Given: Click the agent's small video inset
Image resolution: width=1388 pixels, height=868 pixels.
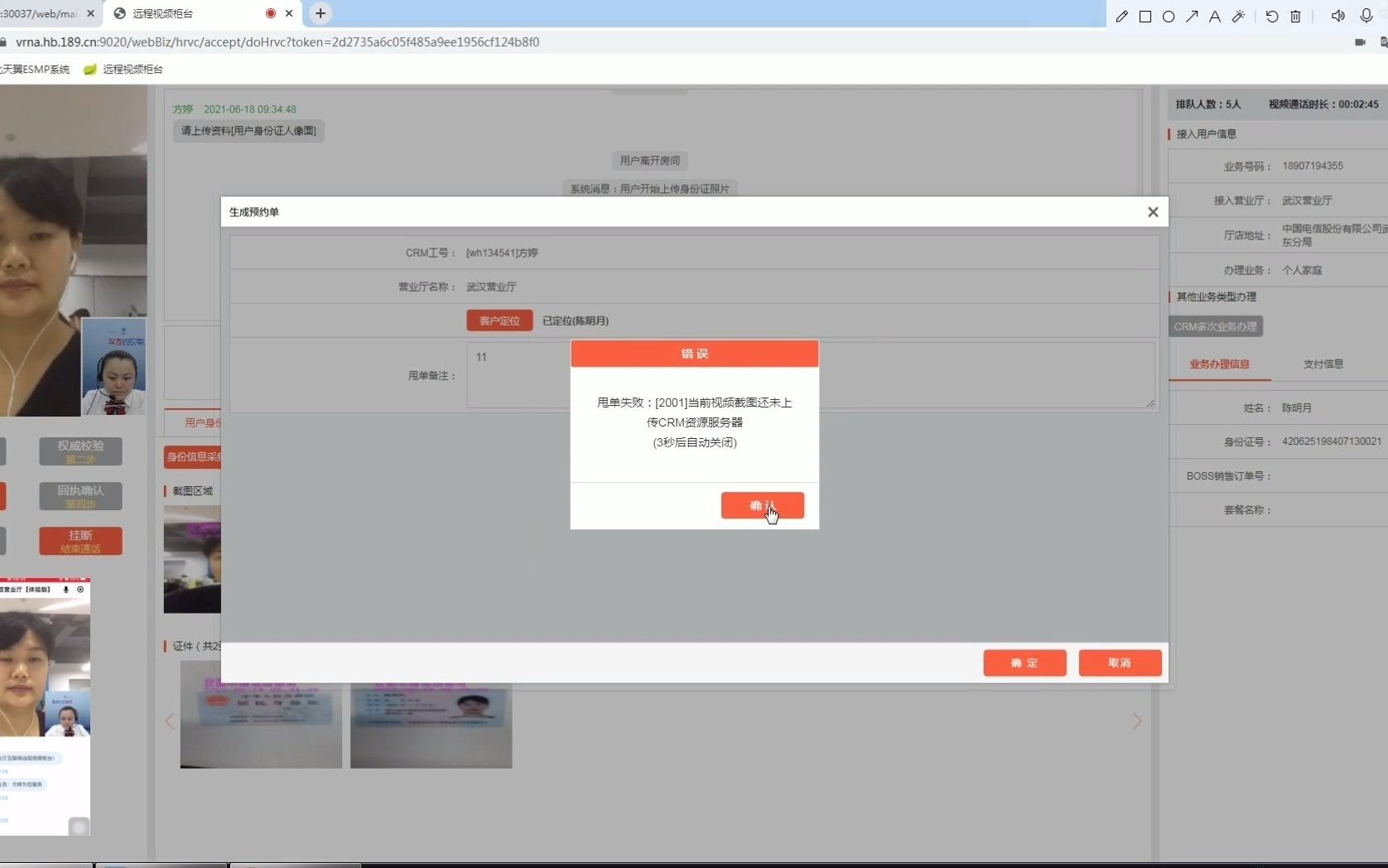Looking at the screenshot, I should [x=114, y=366].
